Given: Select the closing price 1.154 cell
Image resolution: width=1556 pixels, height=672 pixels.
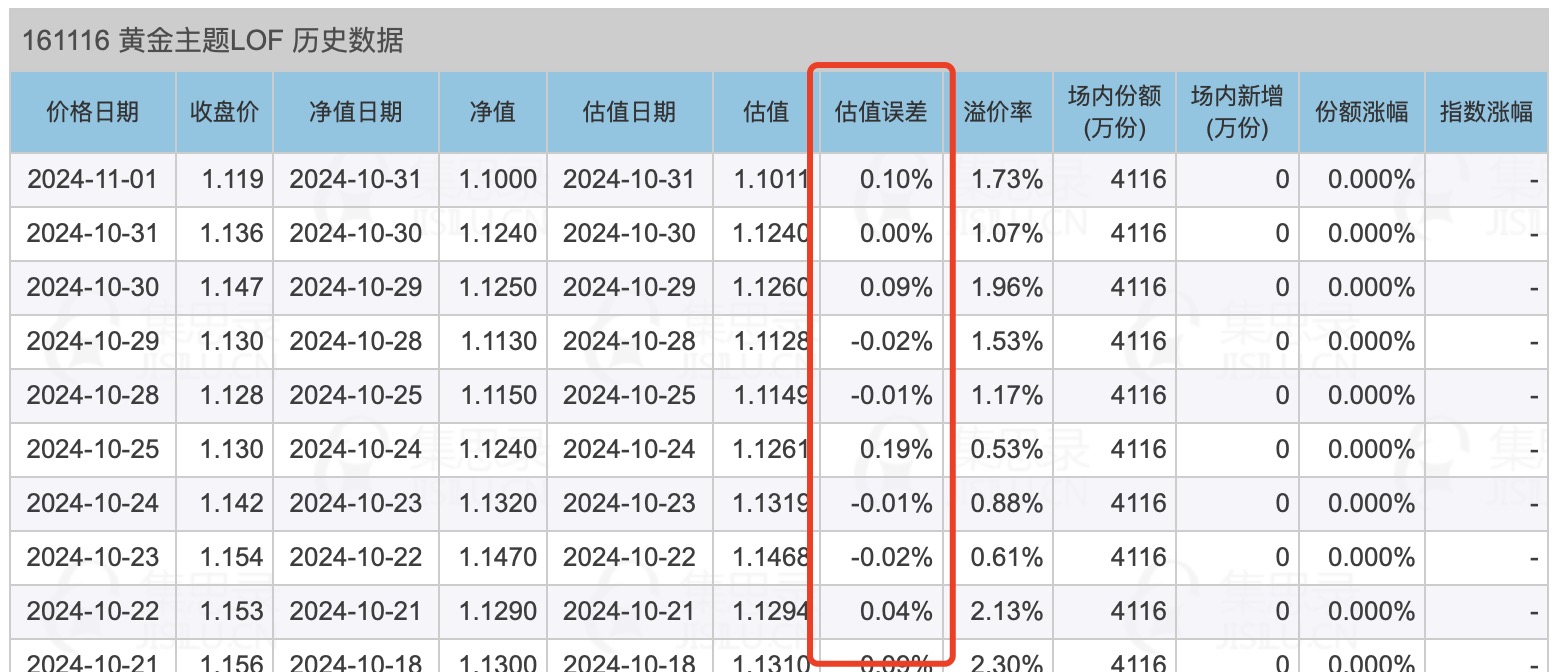Looking at the screenshot, I should (232, 558).
